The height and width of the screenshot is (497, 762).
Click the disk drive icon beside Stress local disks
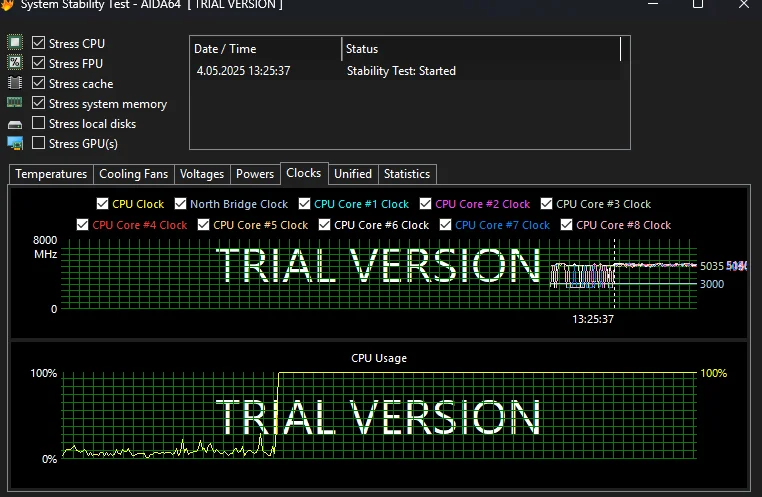tap(15, 125)
